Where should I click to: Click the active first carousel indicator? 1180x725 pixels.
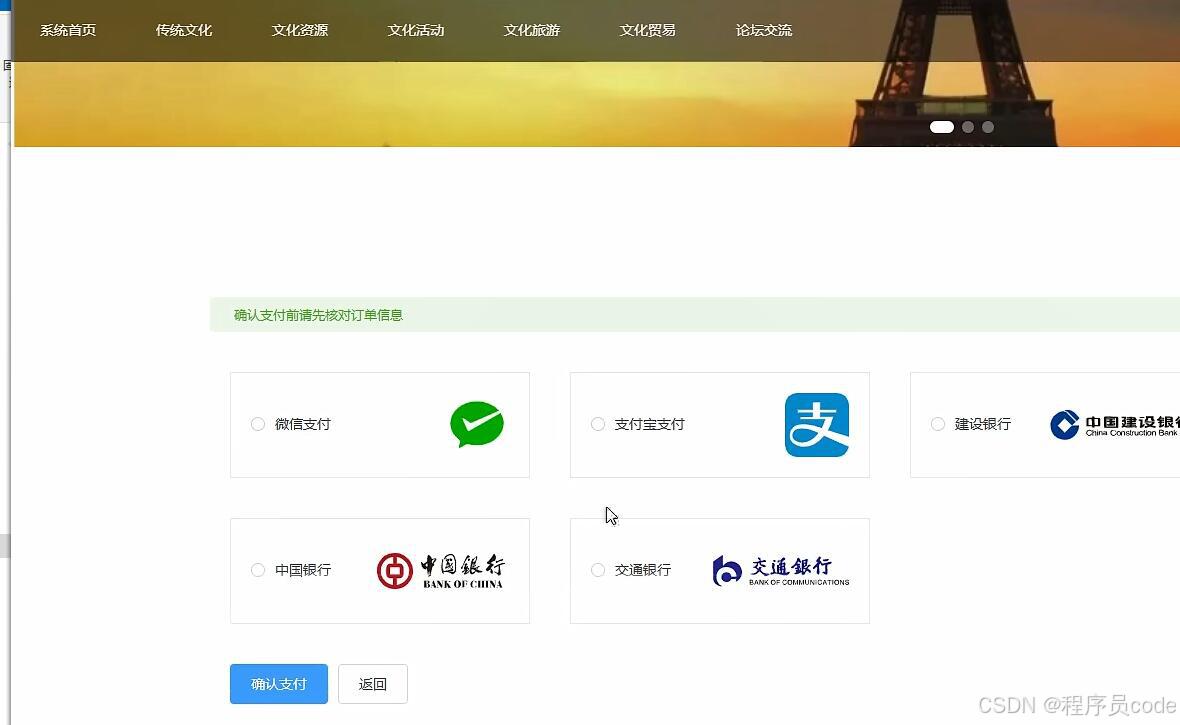pyautogui.click(x=941, y=127)
